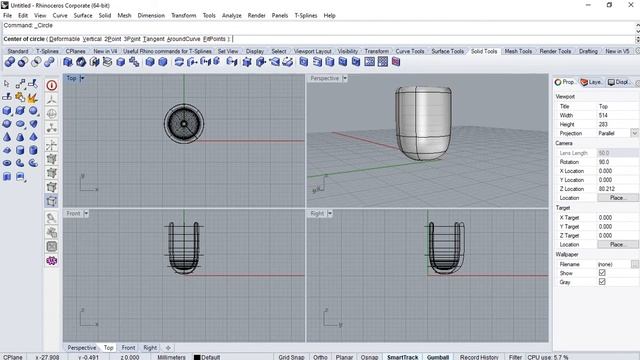The width and height of the screenshot is (640, 360).
Task: Select the Box solid tool in sidebar
Action: [x=7, y=111]
